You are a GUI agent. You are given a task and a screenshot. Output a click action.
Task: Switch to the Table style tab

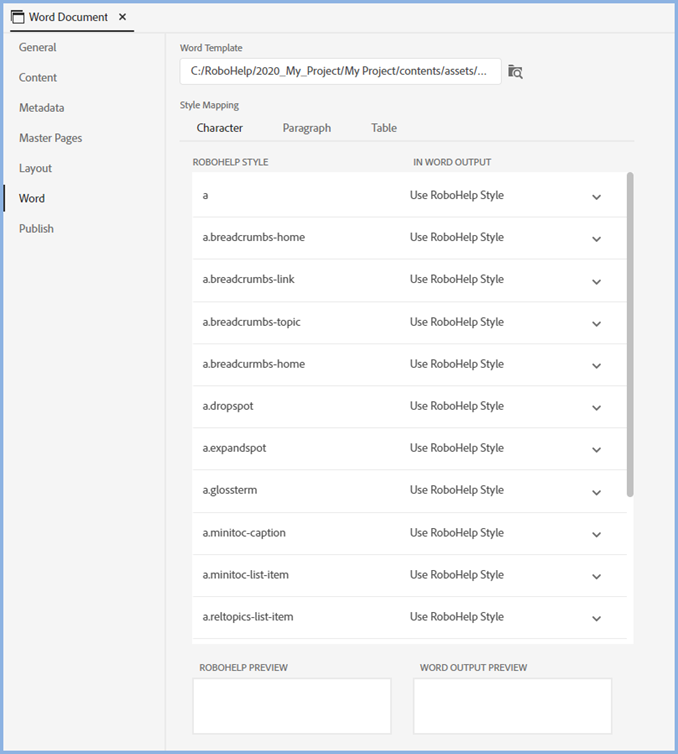coord(384,128)
